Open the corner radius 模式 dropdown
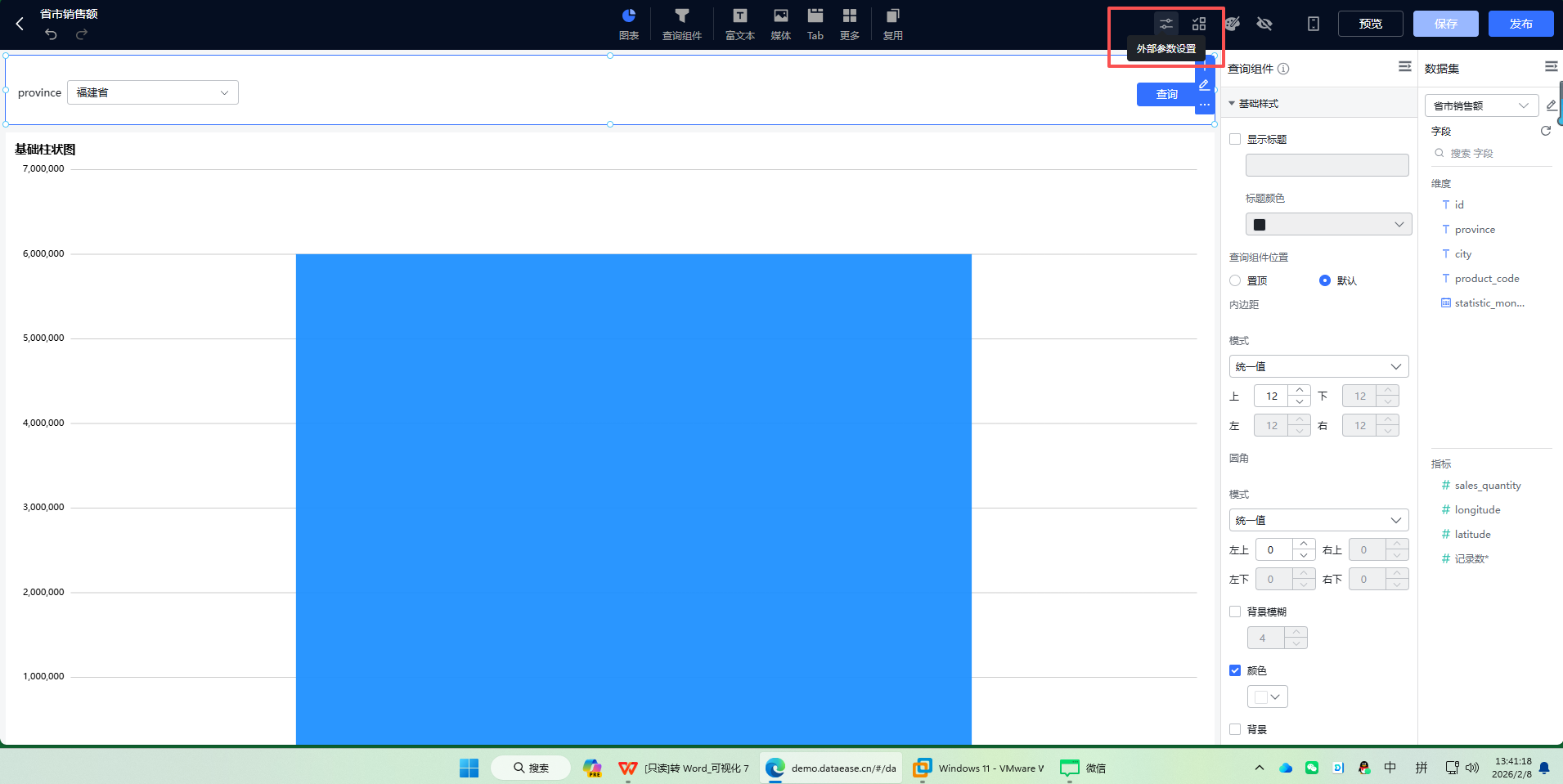 [x=1318, y=520]
